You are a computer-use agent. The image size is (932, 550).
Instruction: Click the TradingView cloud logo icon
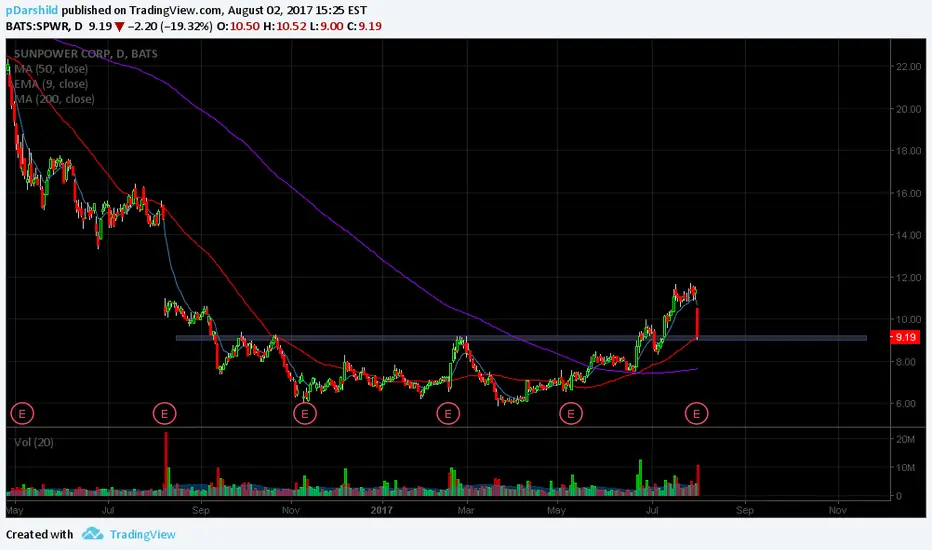92,533
